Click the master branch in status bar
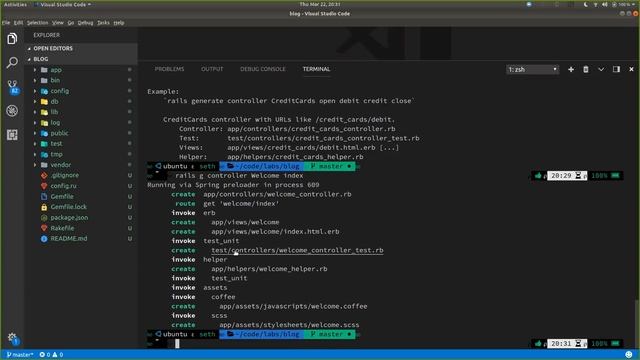Image resolution: width=640 pixels, height=360 pixels. coord(20,355)
